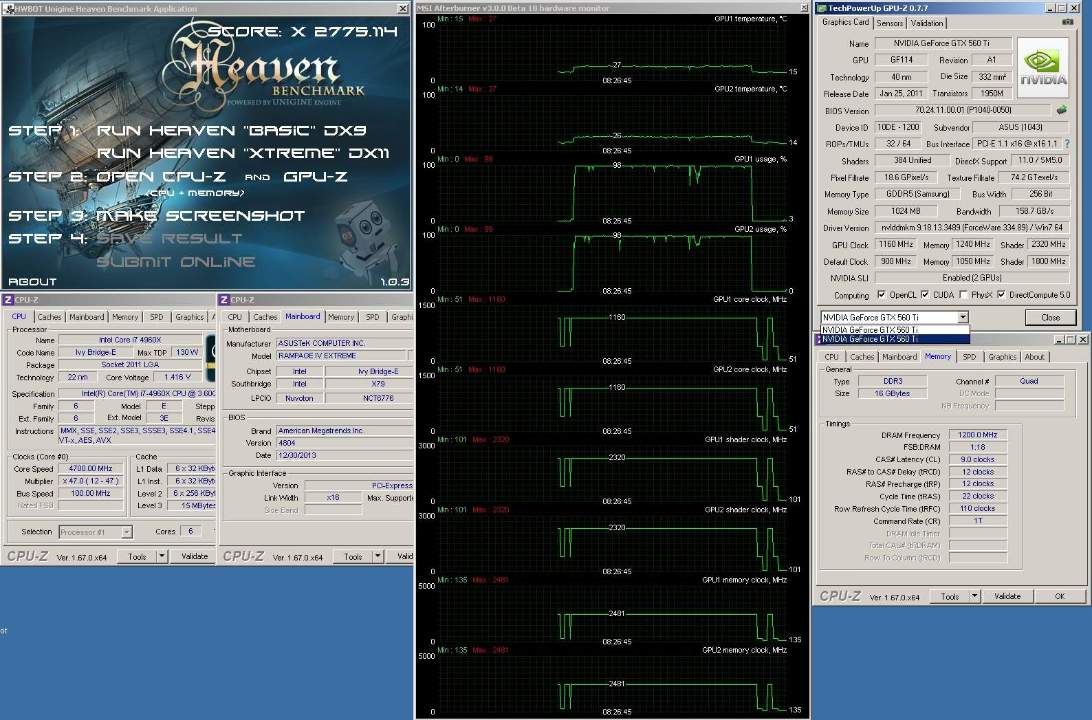This screenshot has height=720, width=1092.
Task: Click SAVE RESULT in Heaven benchmark
Action: 169,238
